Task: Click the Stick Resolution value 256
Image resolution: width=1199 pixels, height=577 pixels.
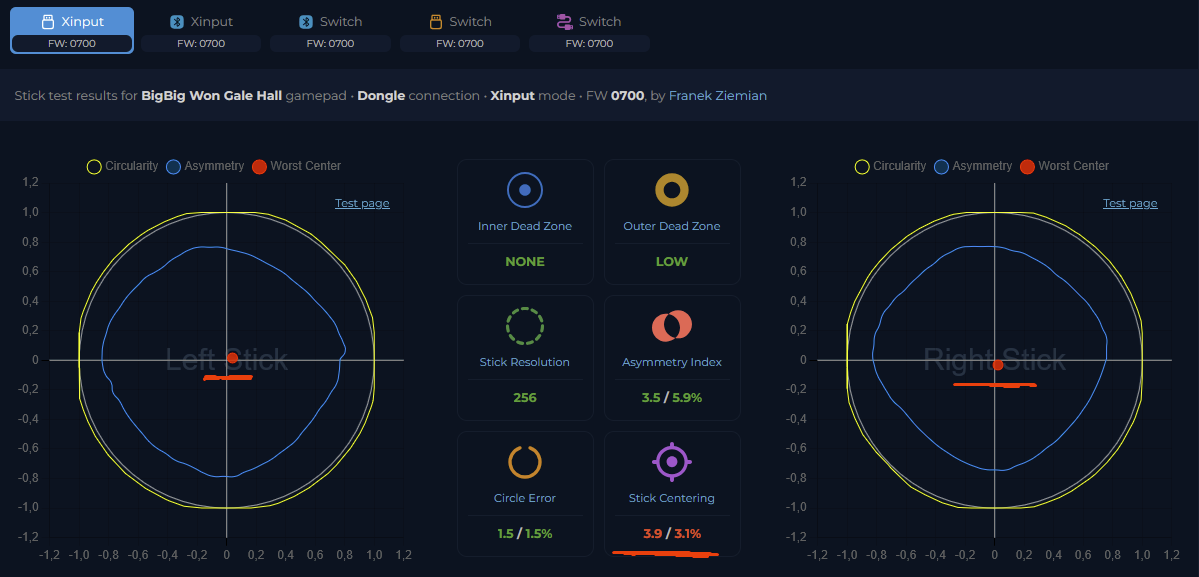Action: click(x=525, y=397)
